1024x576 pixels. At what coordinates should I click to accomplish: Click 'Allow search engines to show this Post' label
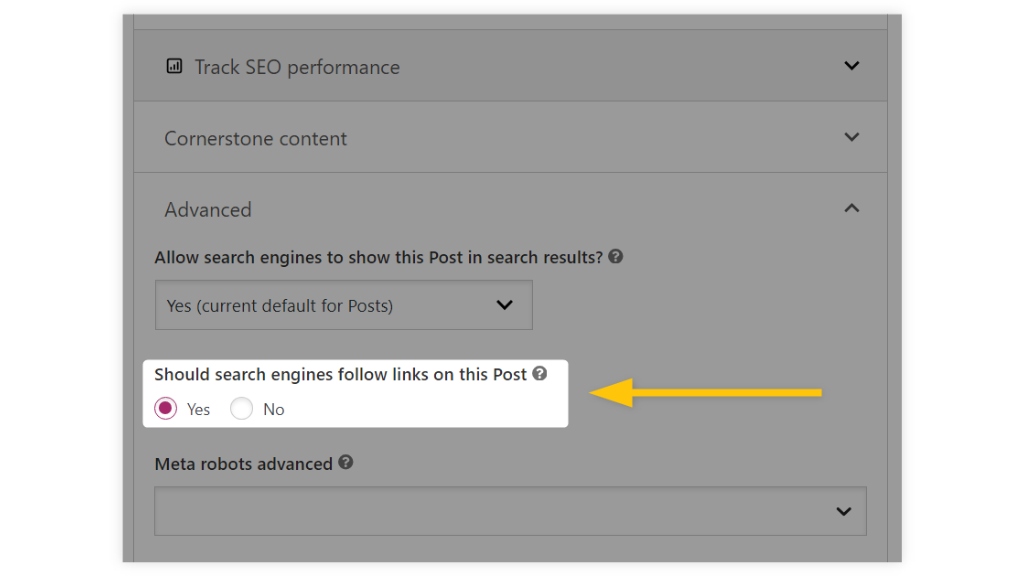click(379, 257)
